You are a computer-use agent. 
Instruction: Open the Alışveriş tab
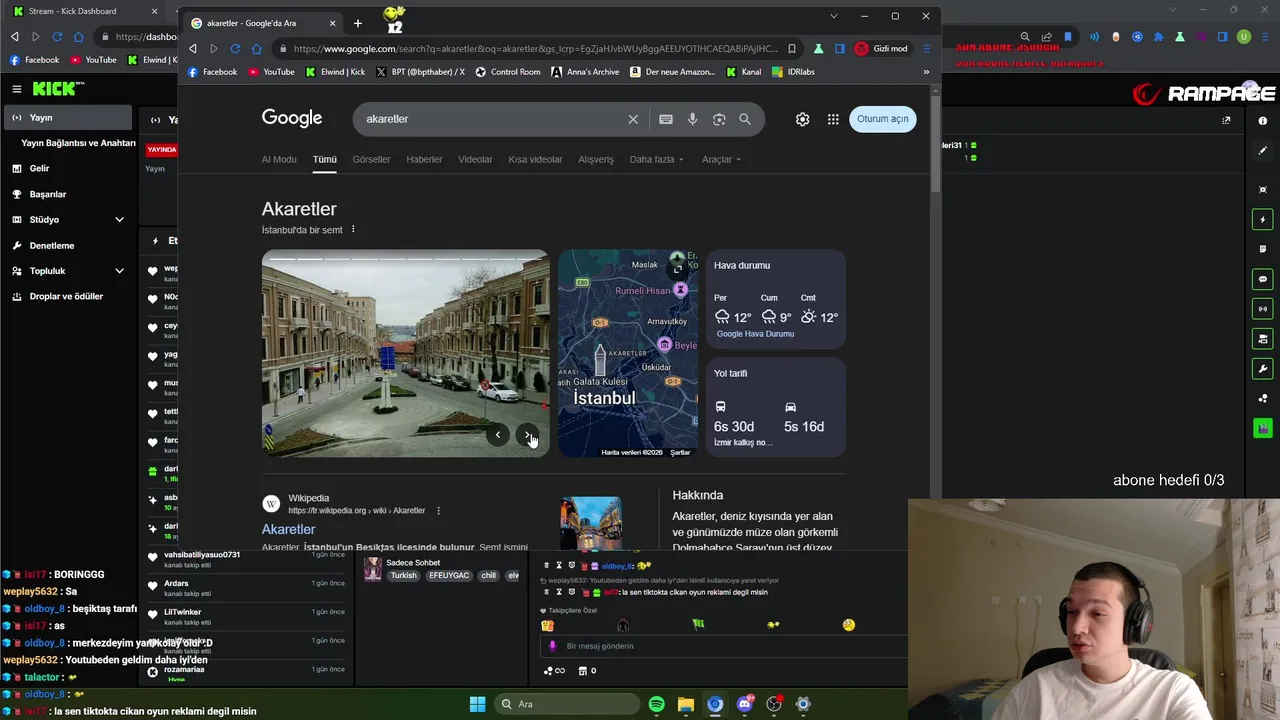(x=596, y=159)
